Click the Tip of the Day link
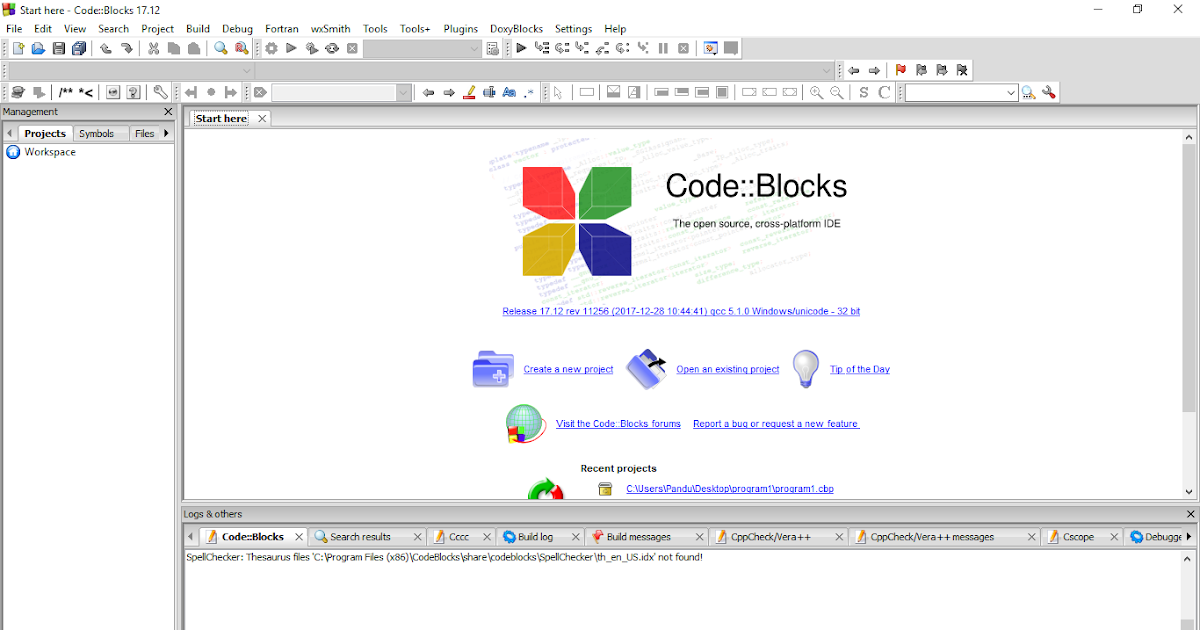This screenshot has width=1200, height=630. tap(860, 369)
